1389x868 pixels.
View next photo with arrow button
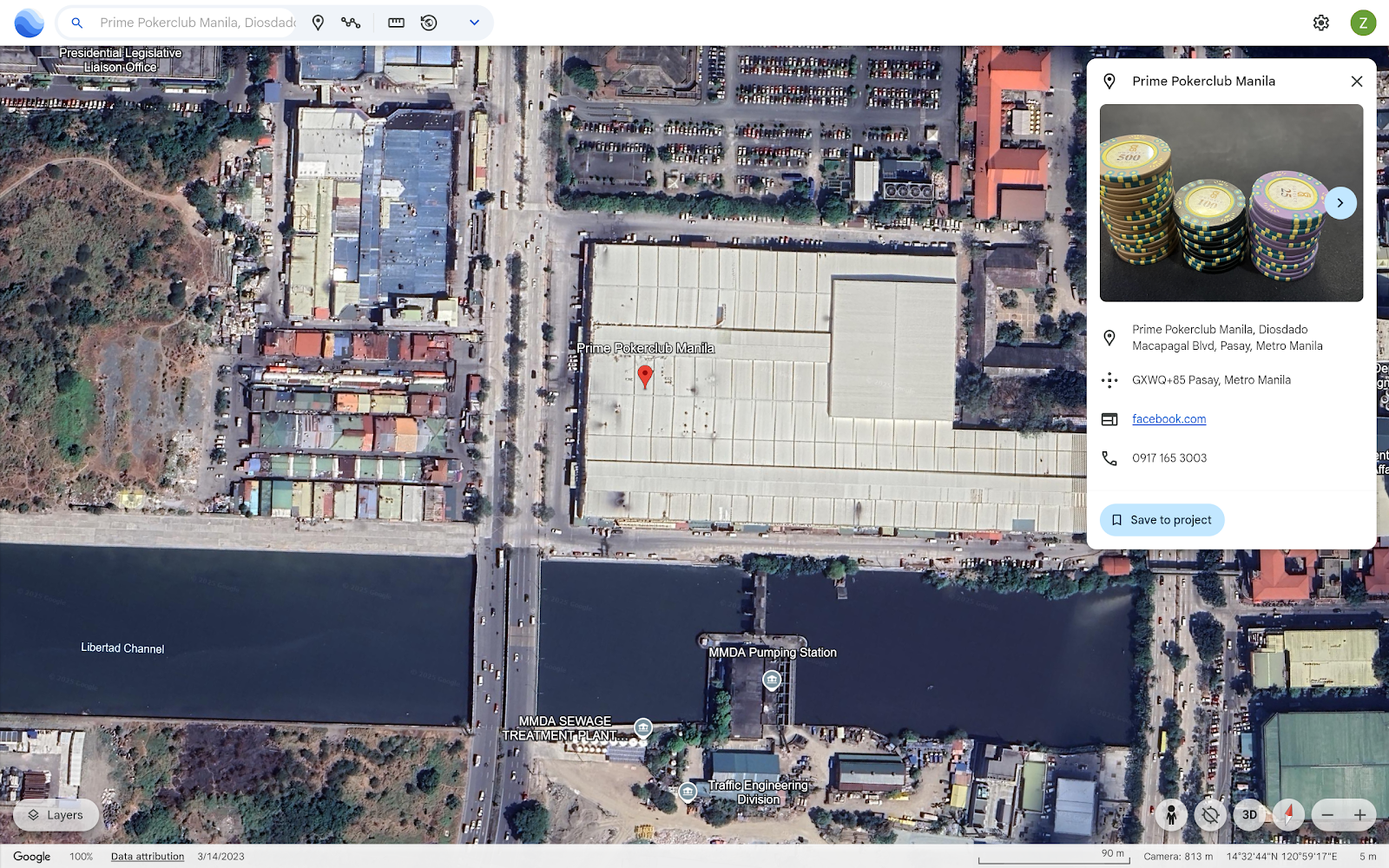[x=1340, y=203]
